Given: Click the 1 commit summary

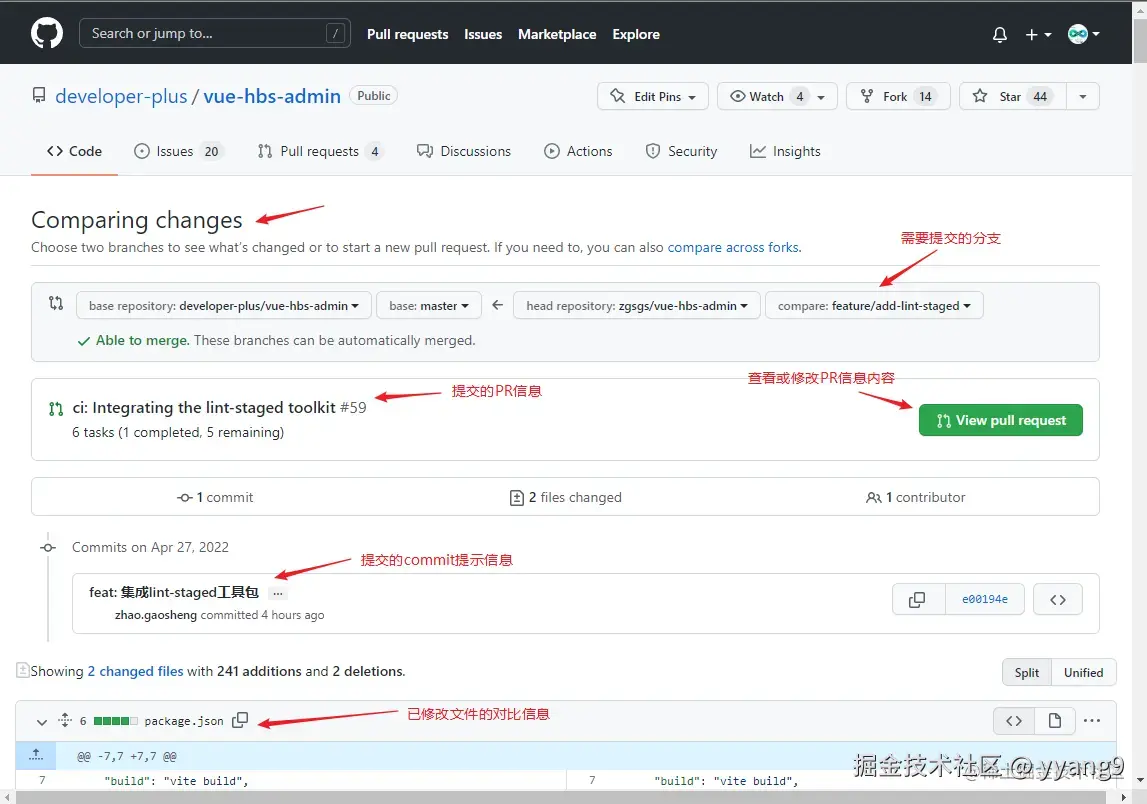Looking at the screenshot, I should coord(215,497).
